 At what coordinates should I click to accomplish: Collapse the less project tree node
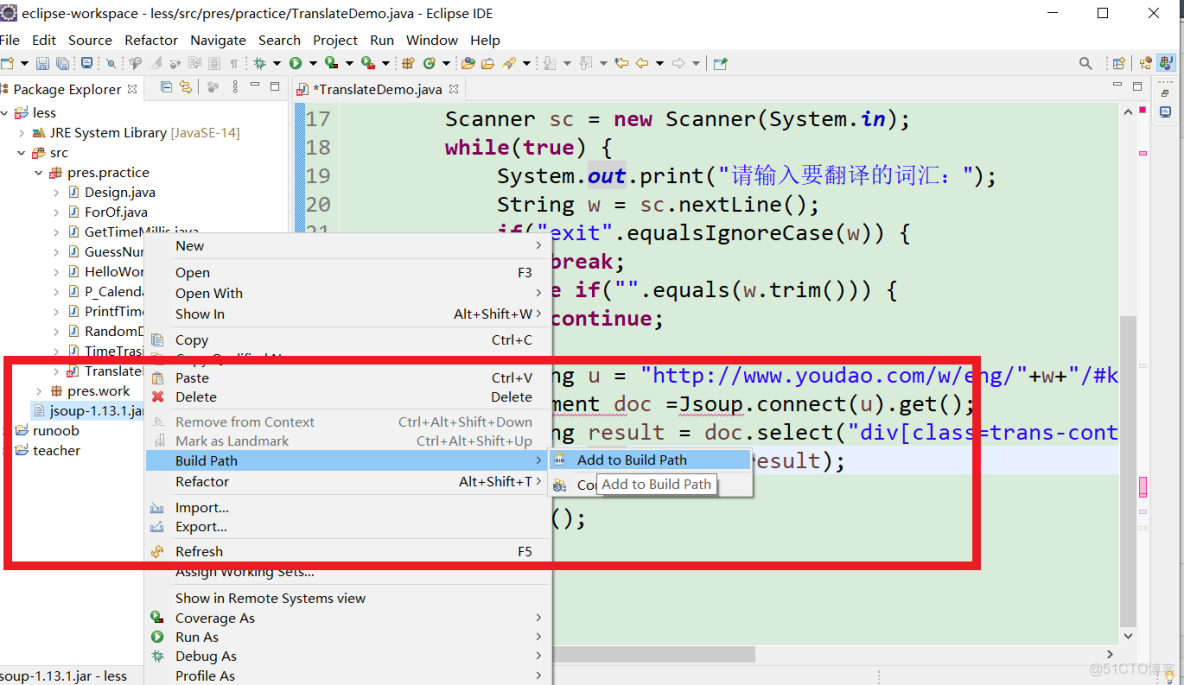[x=5, y=113]
